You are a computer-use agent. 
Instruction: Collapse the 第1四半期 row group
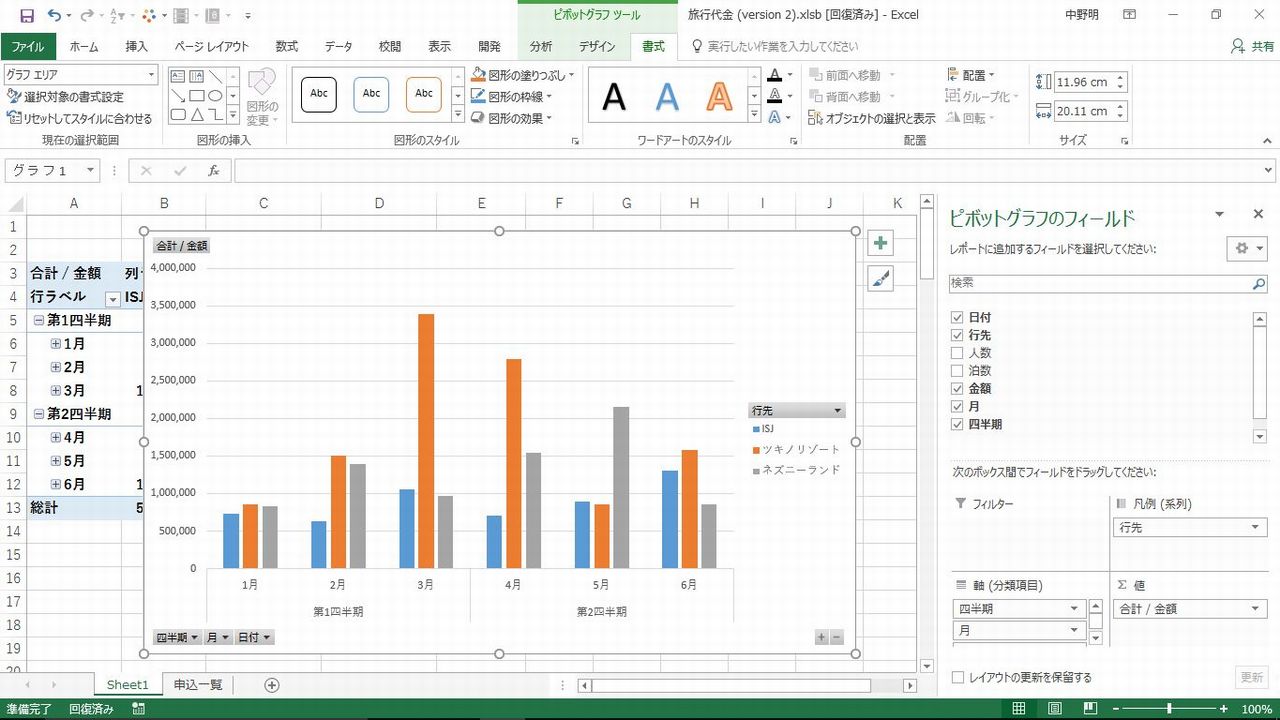pos(38,321)
